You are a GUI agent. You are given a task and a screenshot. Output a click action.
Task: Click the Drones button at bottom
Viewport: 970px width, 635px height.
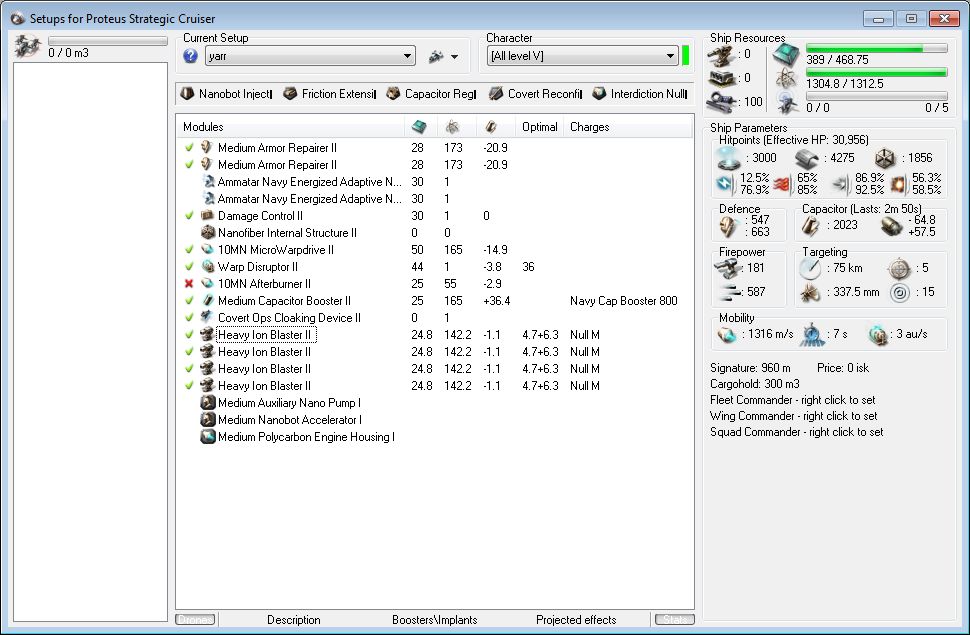pyautogui.click(x=195, y=620)
